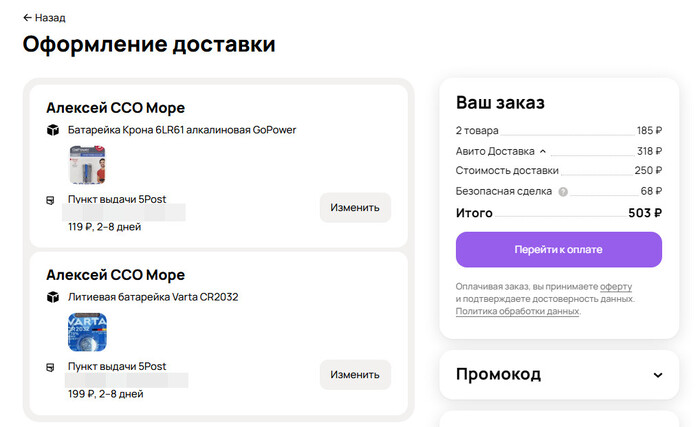Go back using the Назад arrow
This screenshot has height=427, width=700.
click(44, 17)
